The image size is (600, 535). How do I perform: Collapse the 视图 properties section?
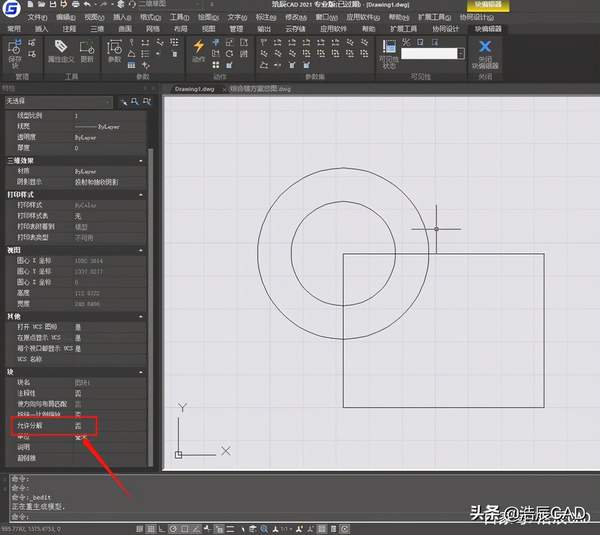point(141,251)
